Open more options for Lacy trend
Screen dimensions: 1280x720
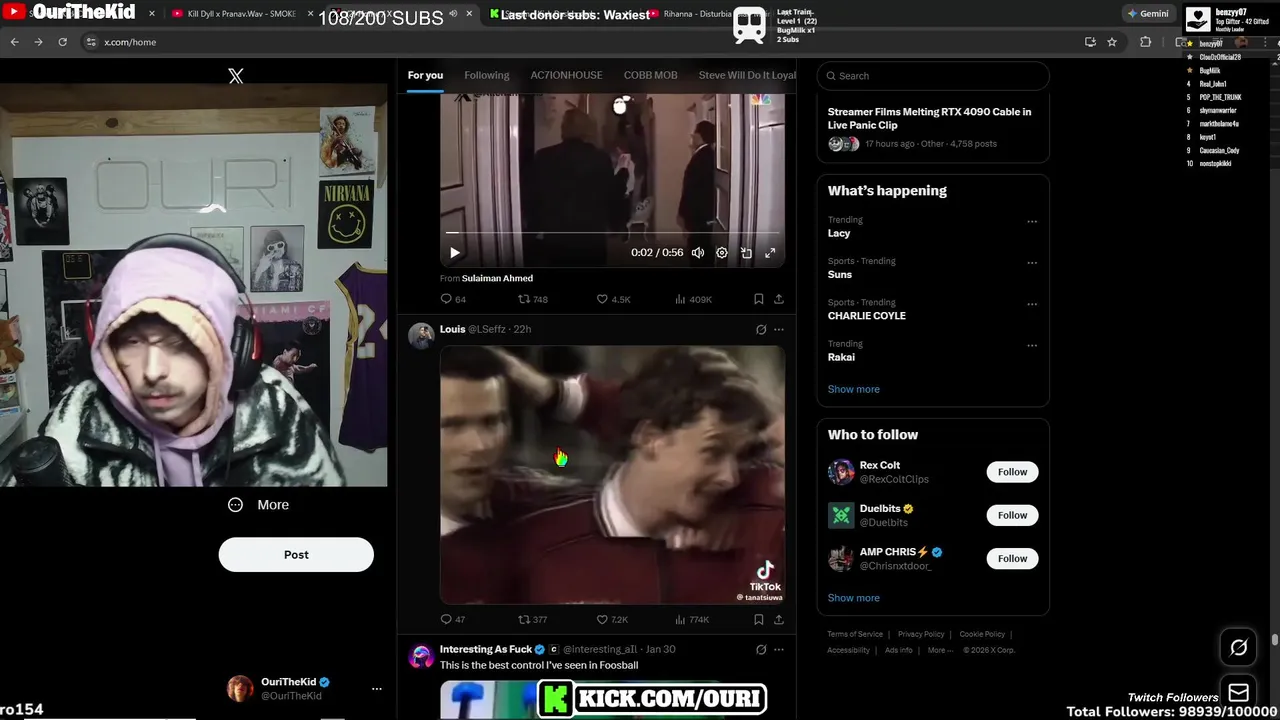pos(1032,222)
